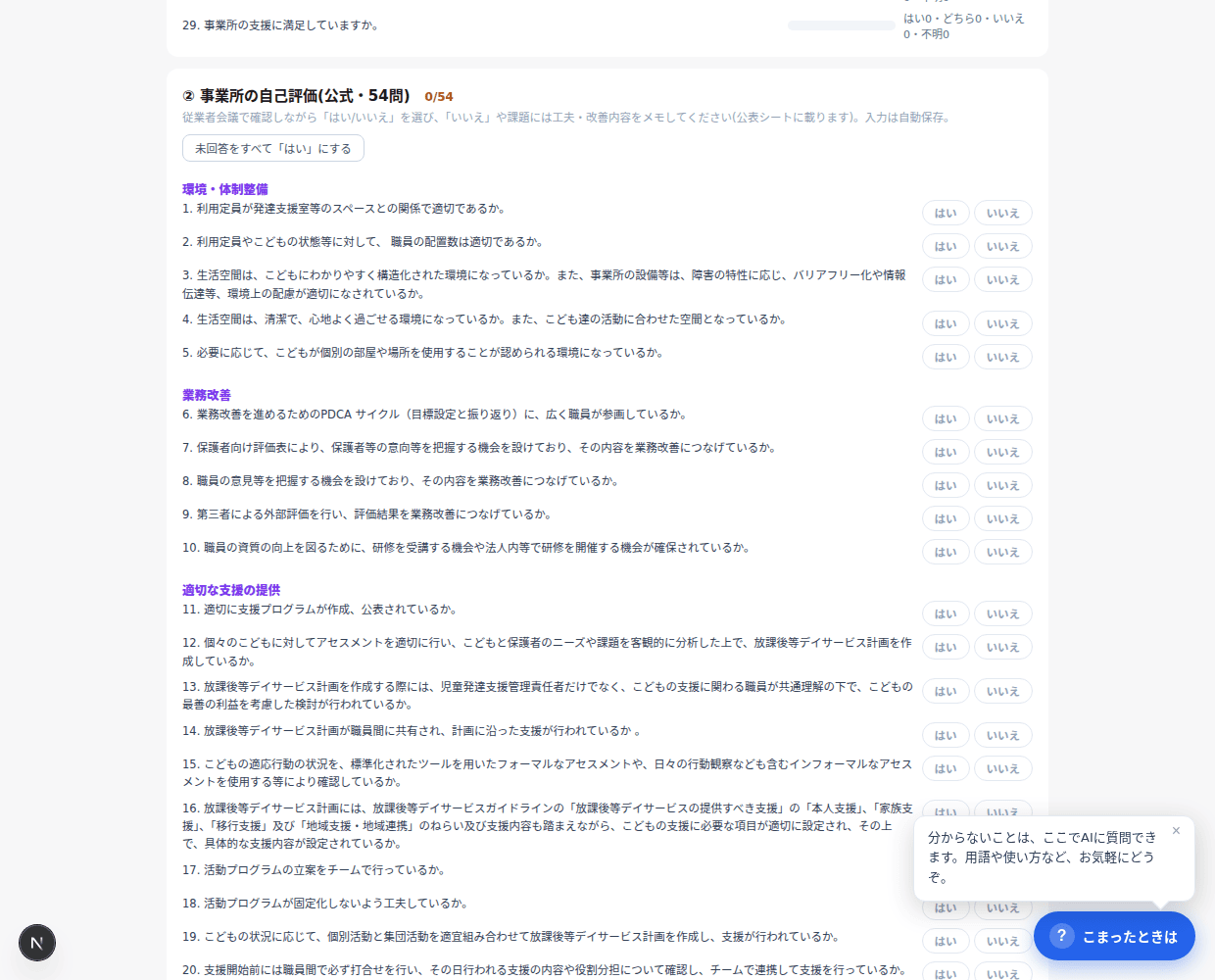The width and height of the screenshot is (1215, 980).
Task: Click the 0/54 progress counter
Action: tap(439, 97)
